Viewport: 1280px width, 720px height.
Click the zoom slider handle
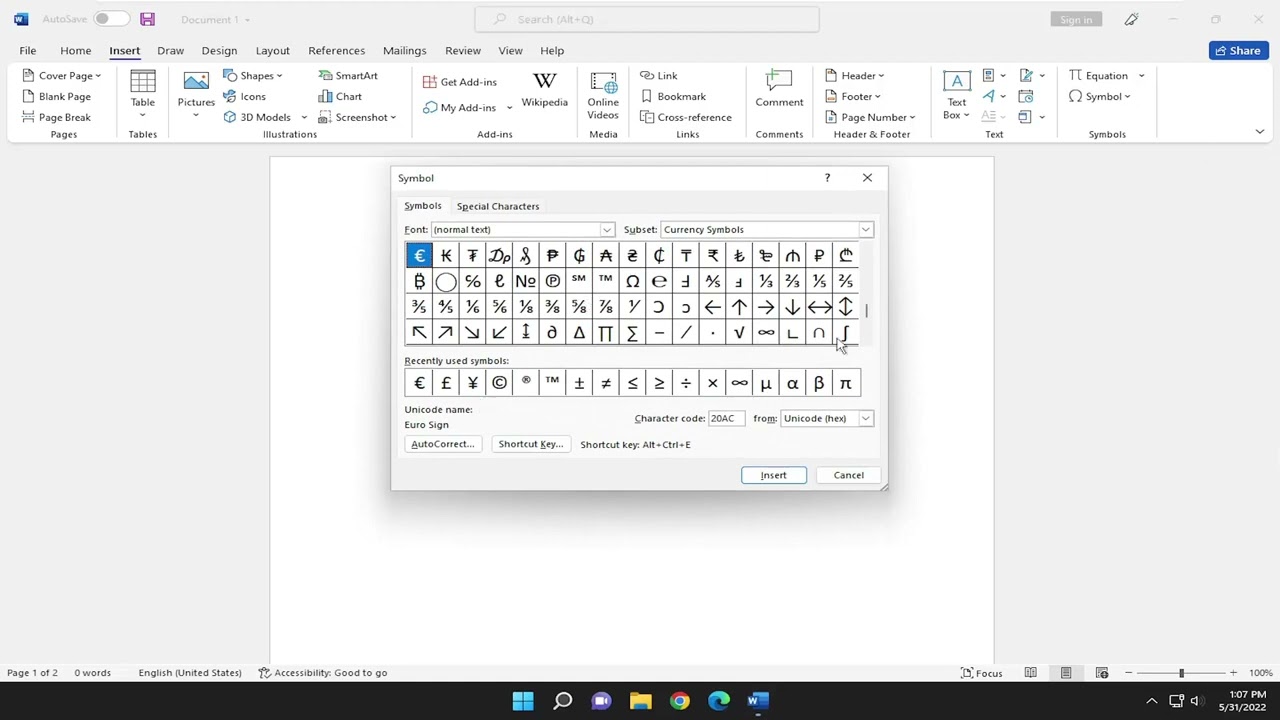pyautogui.click(x=1181, y=673)
